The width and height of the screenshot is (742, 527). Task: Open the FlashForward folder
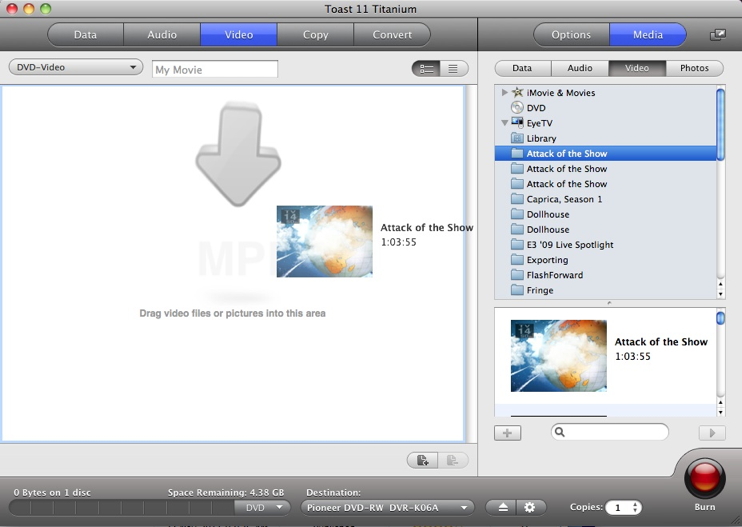point(605,275)
